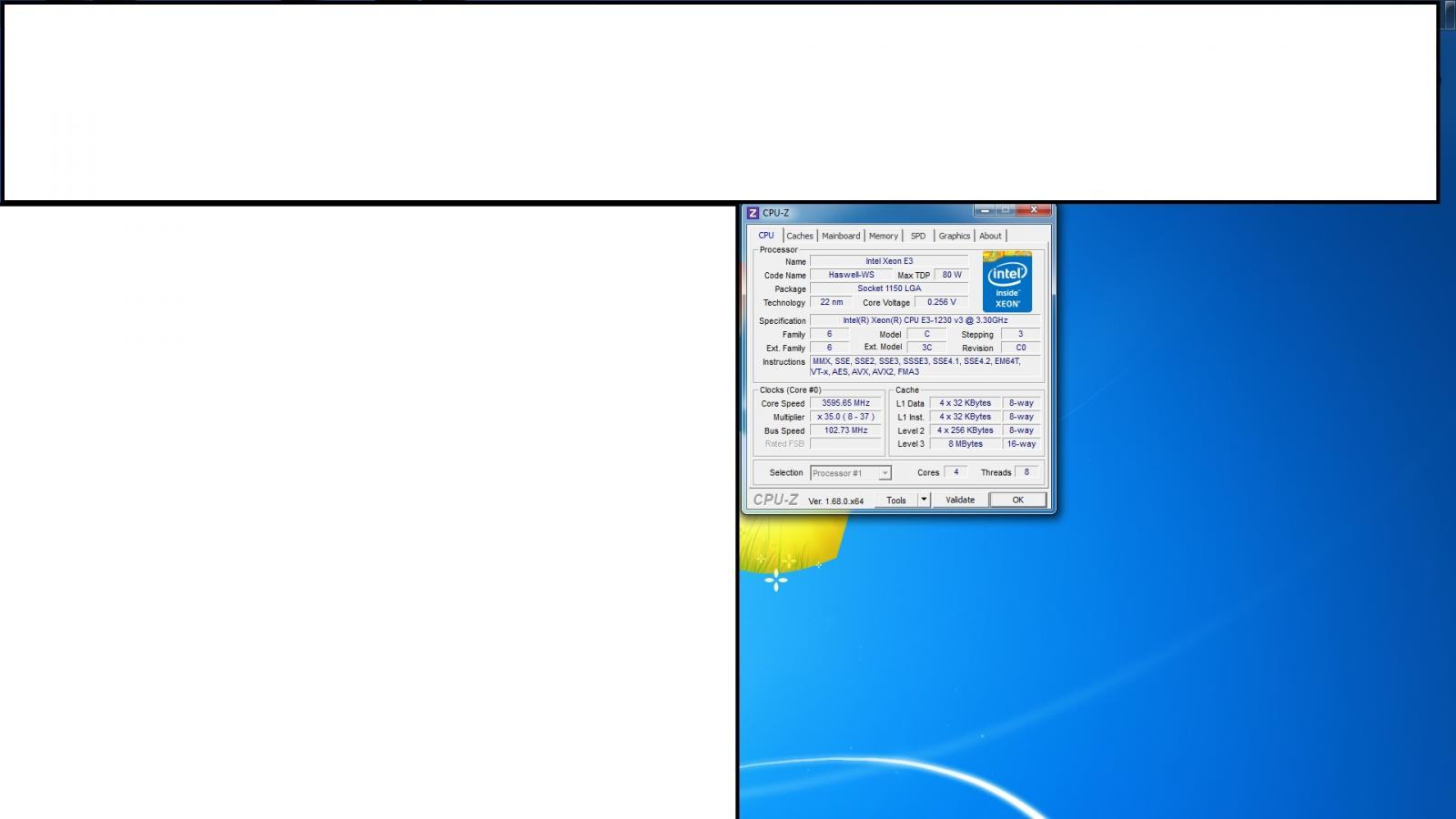
Task: Select the Package value Socket 1150 LGA
Action: coord(889,288)
